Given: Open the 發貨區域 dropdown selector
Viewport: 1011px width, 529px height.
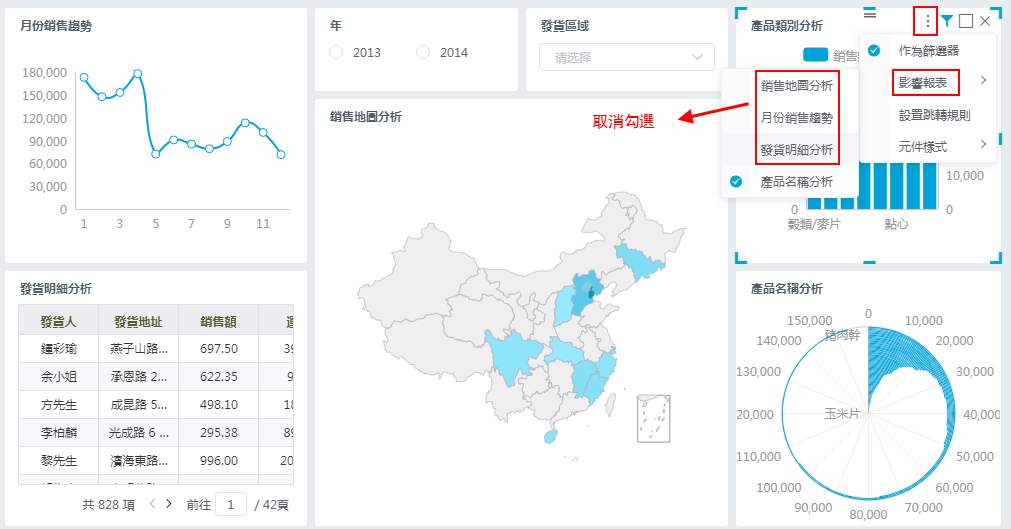Looking at the screenshot, I should (x=627, y=57).
